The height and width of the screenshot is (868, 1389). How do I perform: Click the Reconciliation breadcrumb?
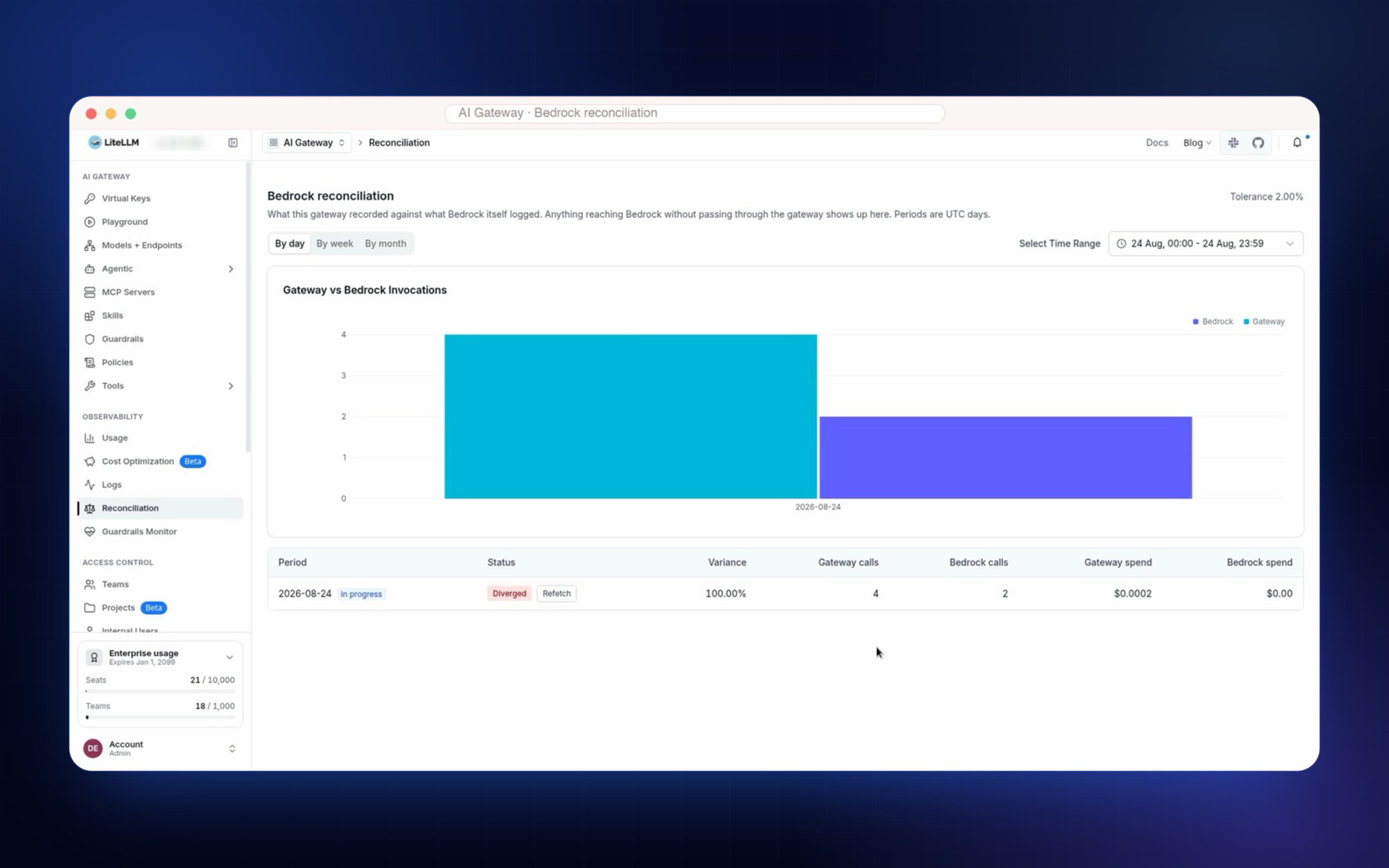[399, 143]
